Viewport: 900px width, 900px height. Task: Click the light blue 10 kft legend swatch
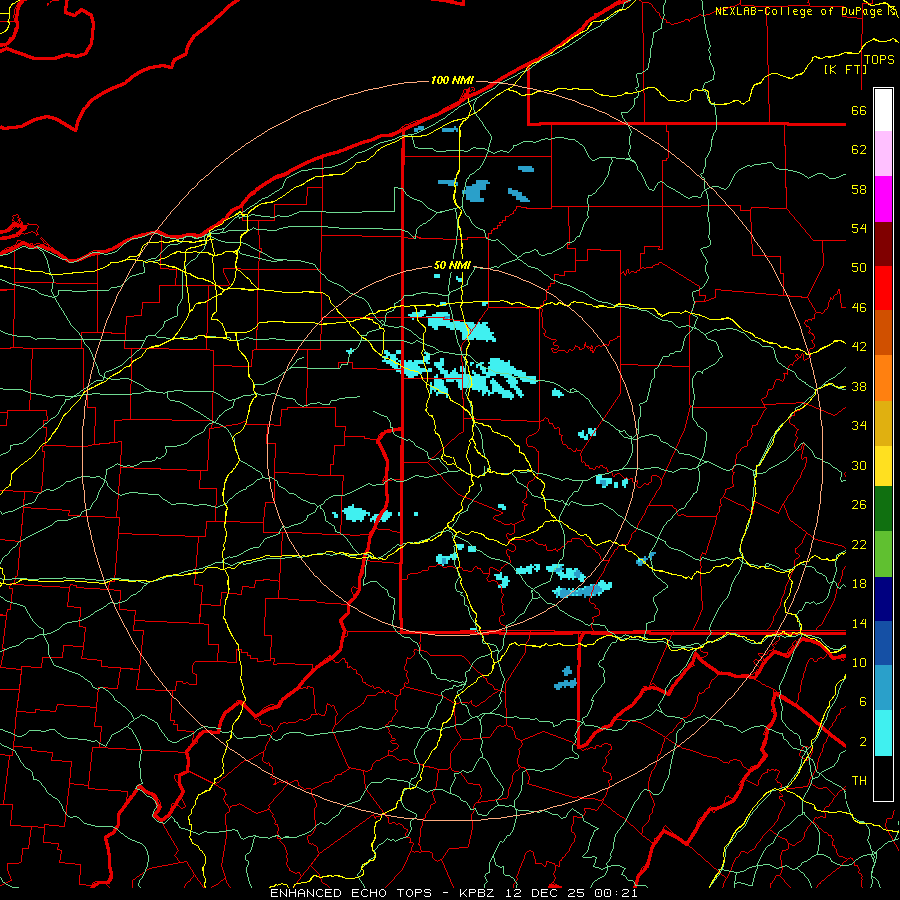883,688
